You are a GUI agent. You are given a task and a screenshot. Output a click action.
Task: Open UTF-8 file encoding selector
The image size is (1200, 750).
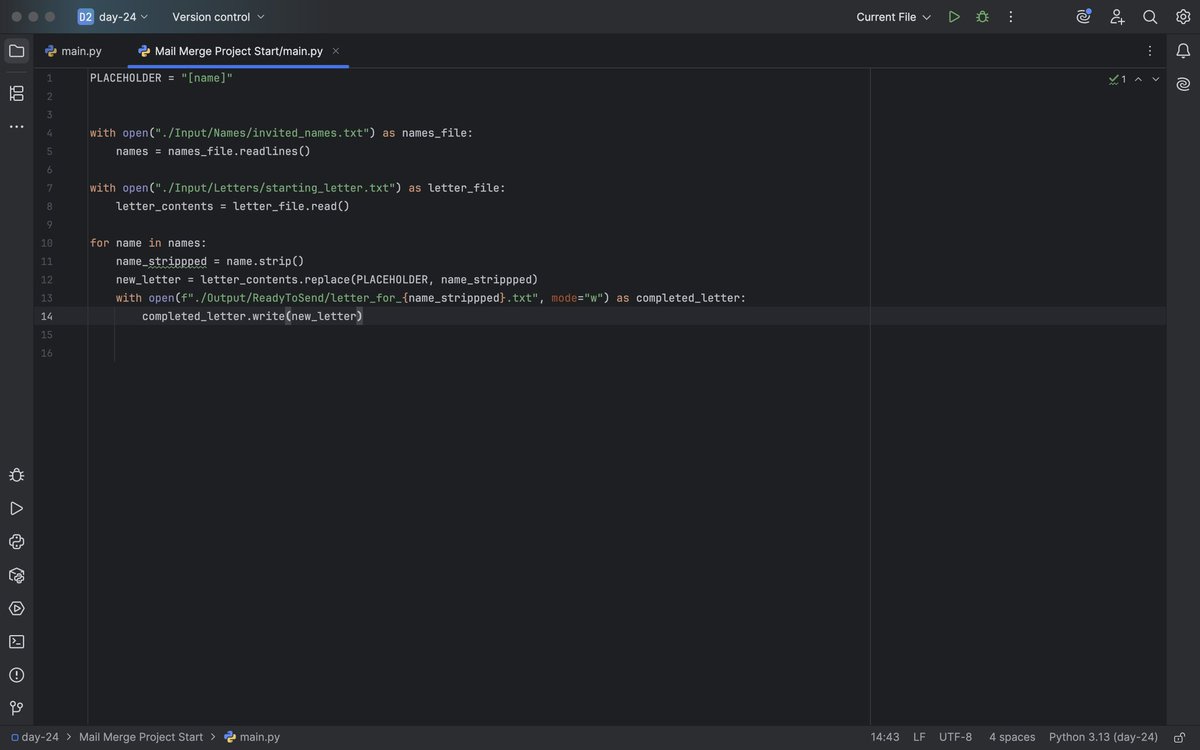coord(955,737)
